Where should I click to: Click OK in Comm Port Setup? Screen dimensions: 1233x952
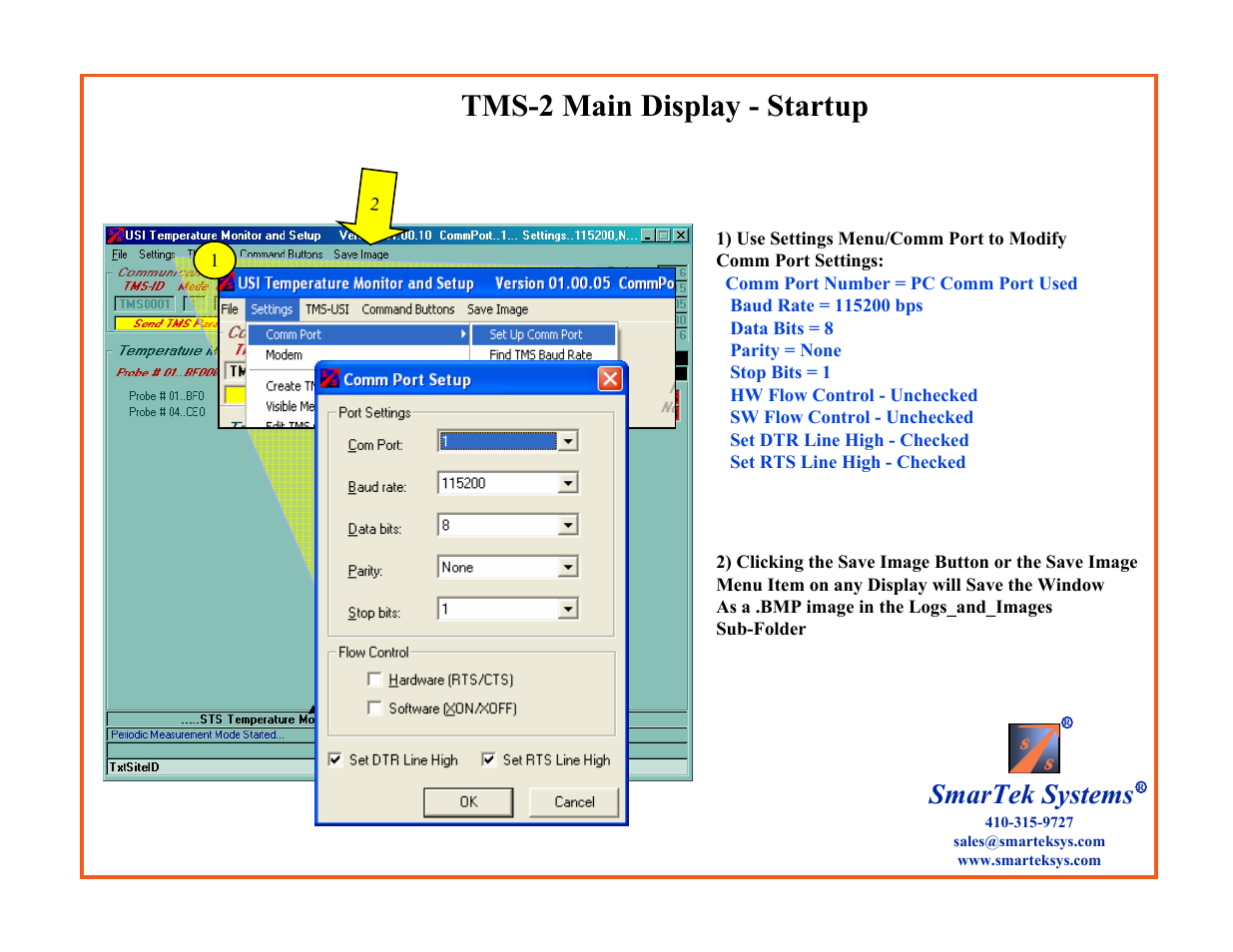pyautogui.click(x=468, y=801)
